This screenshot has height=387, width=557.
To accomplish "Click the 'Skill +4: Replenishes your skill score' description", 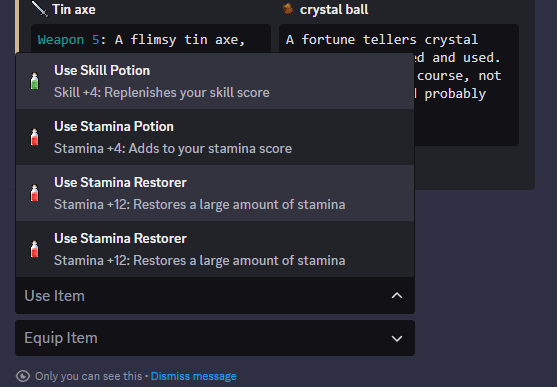I will pyautogui.click(x=162, y=92).
